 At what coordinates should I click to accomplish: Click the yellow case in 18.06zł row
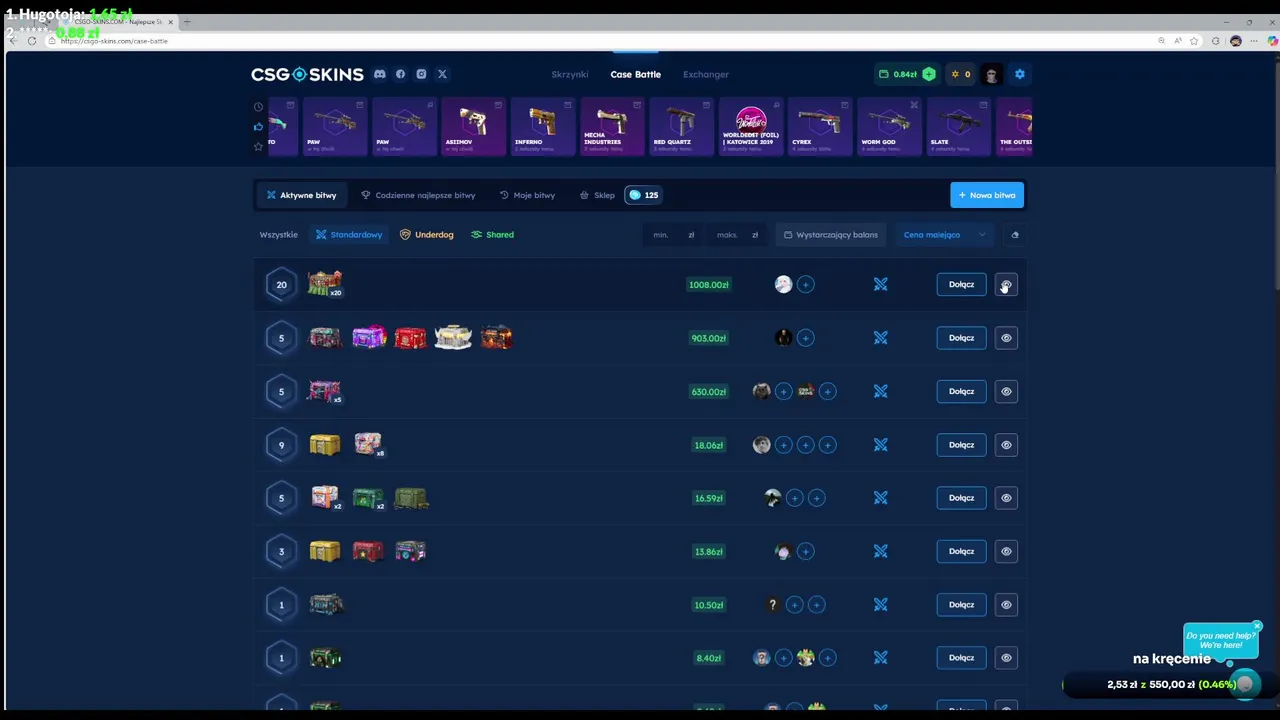pos(325,444)
